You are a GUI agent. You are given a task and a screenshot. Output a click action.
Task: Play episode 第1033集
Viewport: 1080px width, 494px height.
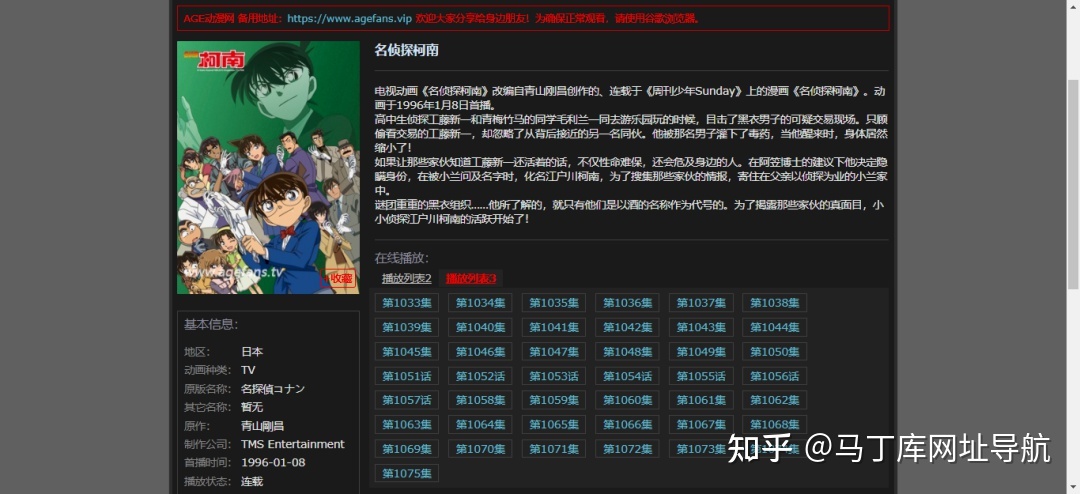click(x=407, y=303)
